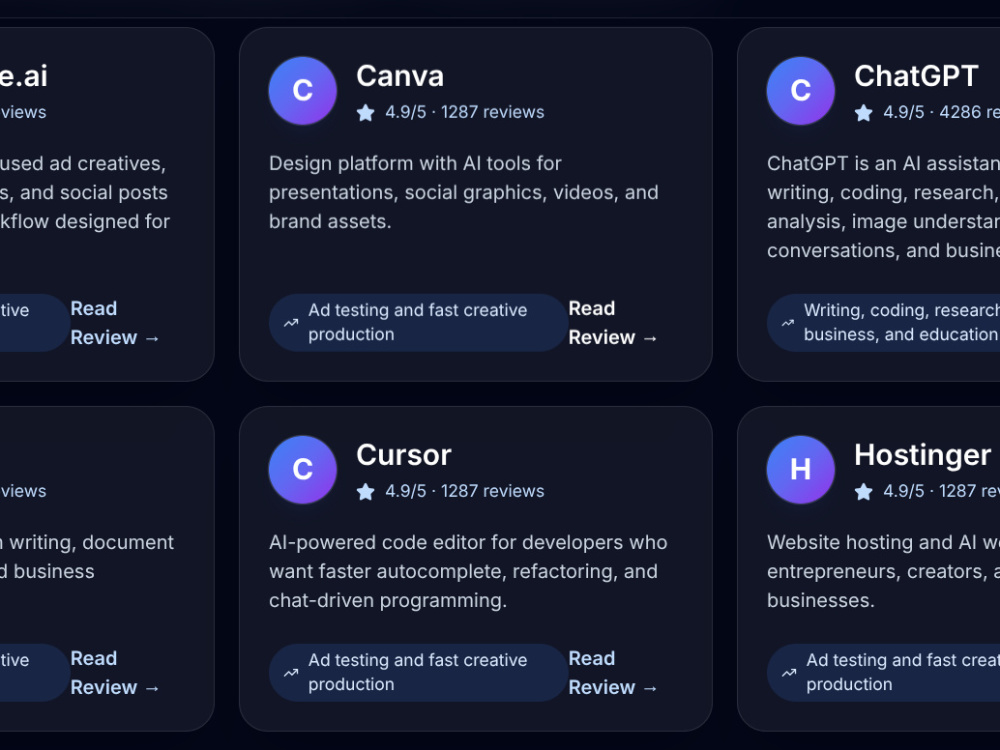Open Read Review link on Cursor card
The width and height of the screenshot is (1000, 750).
pyautogui.click(x=612, y=673)
